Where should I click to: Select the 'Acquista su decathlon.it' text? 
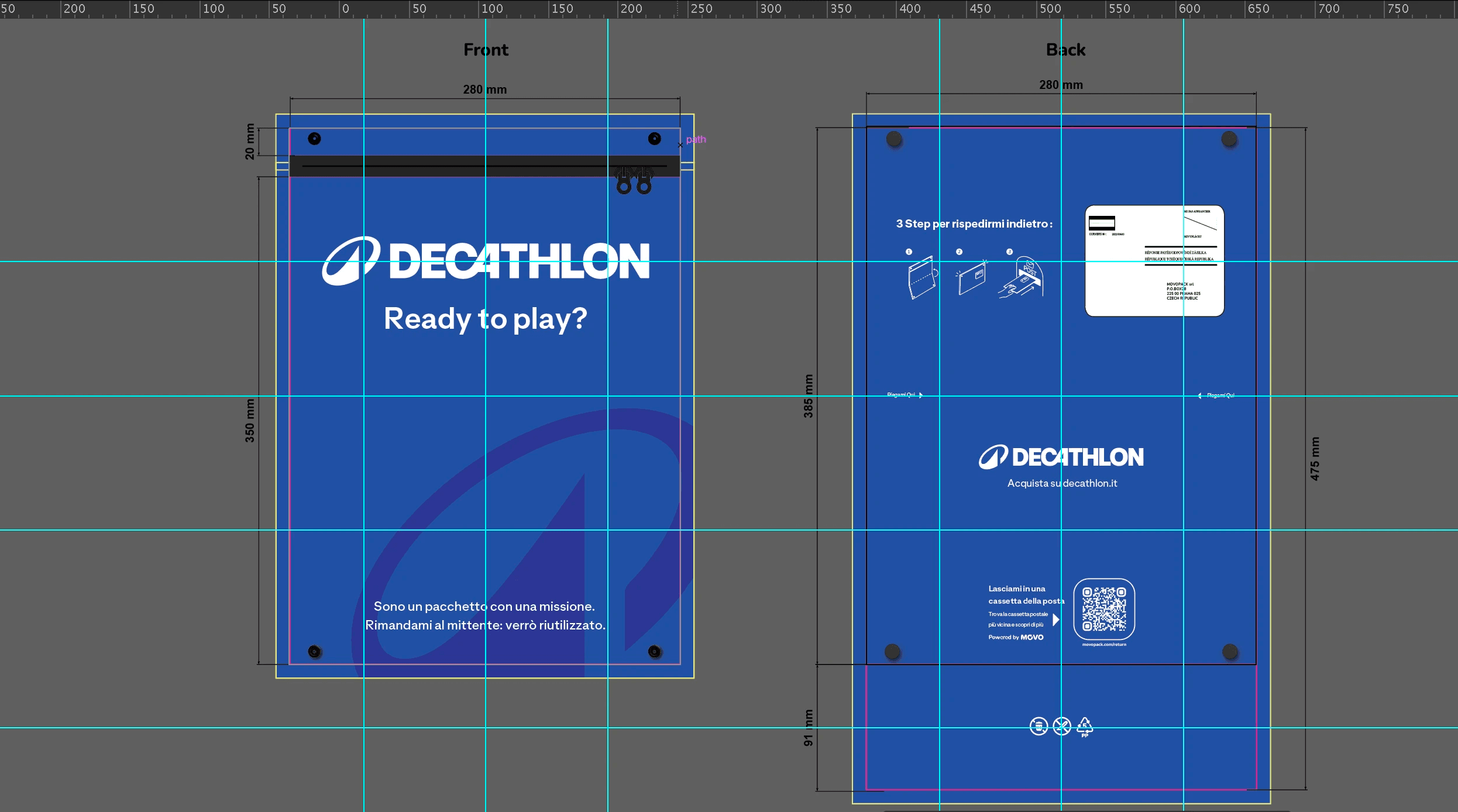pos(1062,483)
